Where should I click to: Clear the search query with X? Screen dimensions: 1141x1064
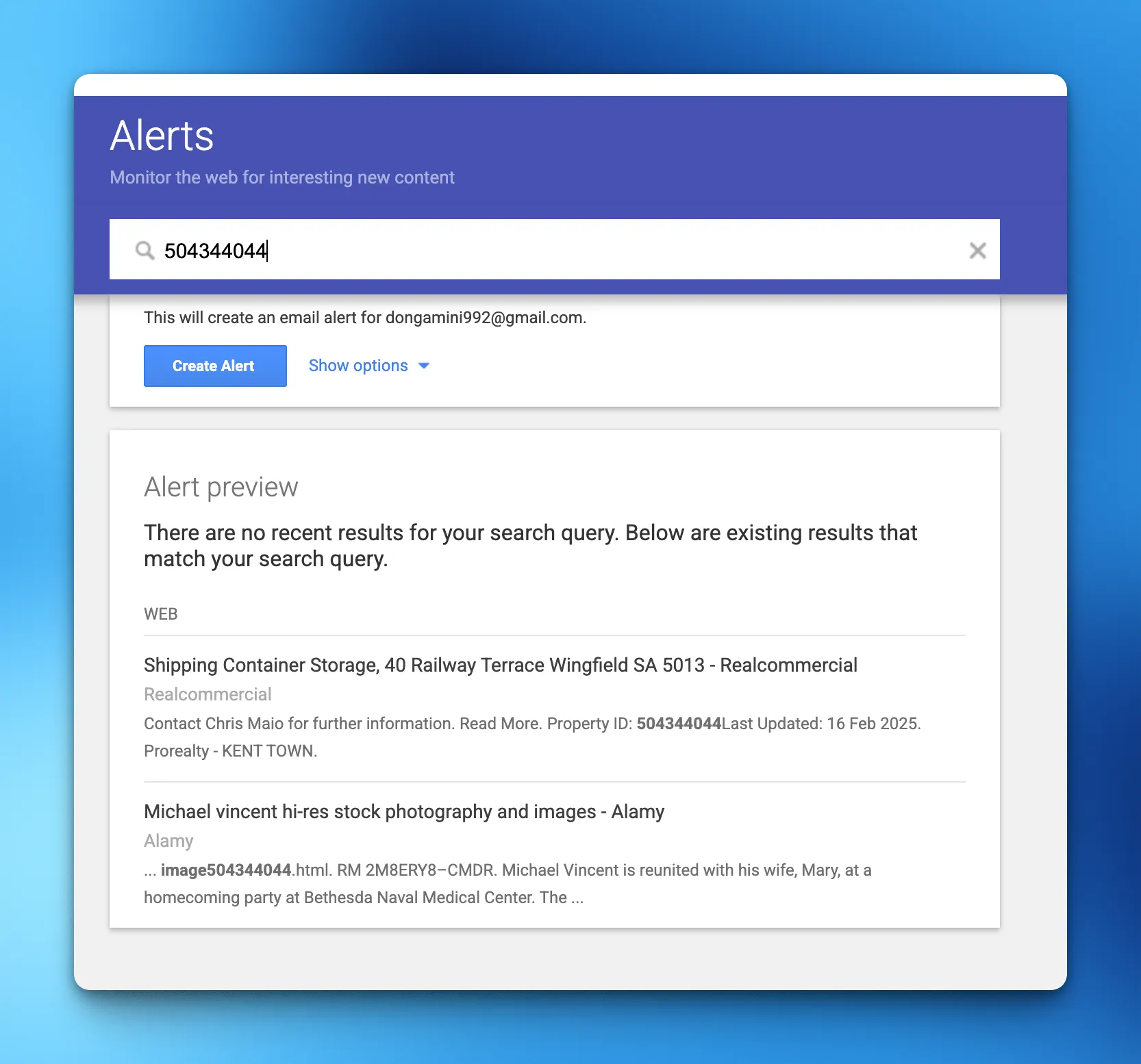click(x=977, y=251)
